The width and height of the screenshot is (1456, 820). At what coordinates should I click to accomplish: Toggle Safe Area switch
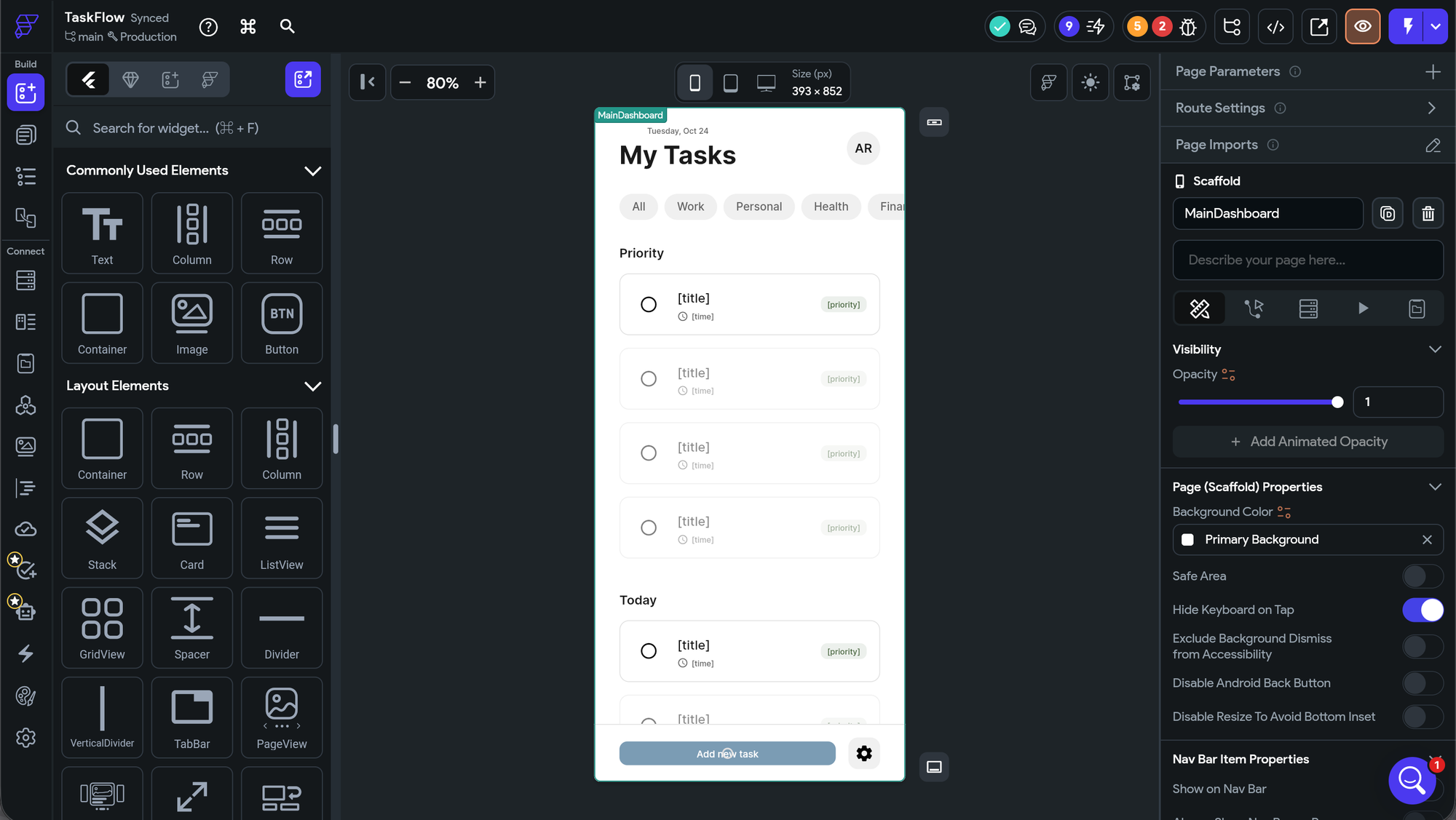[x=1423, y=576]
